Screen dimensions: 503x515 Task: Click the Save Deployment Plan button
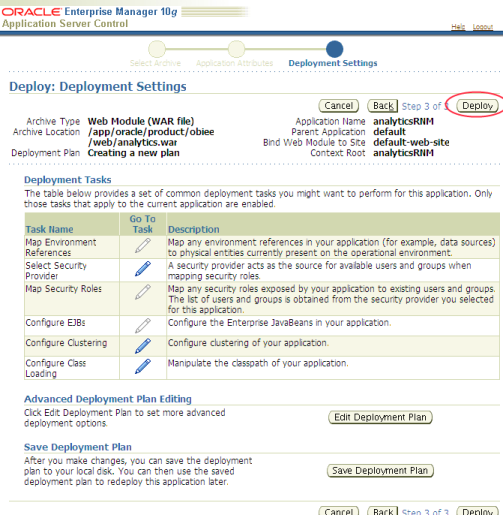point(380,471)
